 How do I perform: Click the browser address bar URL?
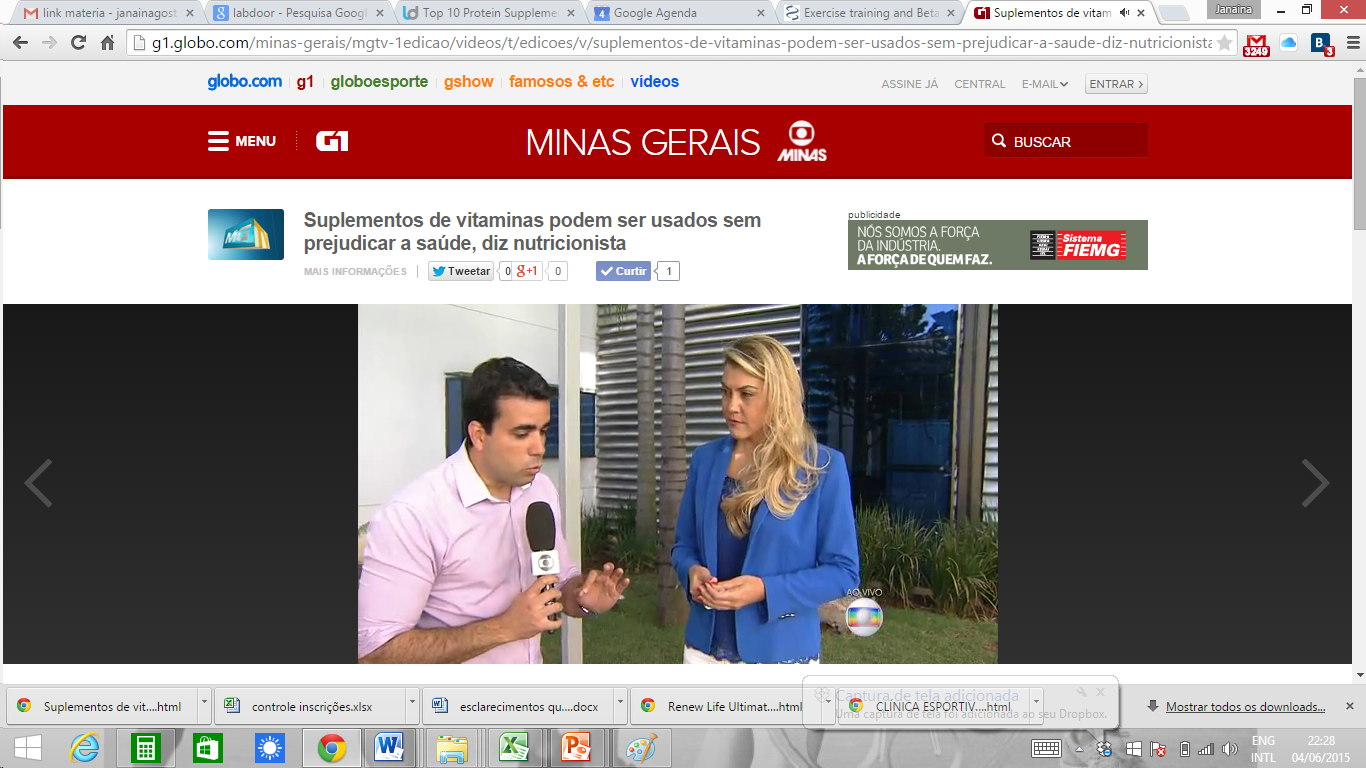(680, 44)
